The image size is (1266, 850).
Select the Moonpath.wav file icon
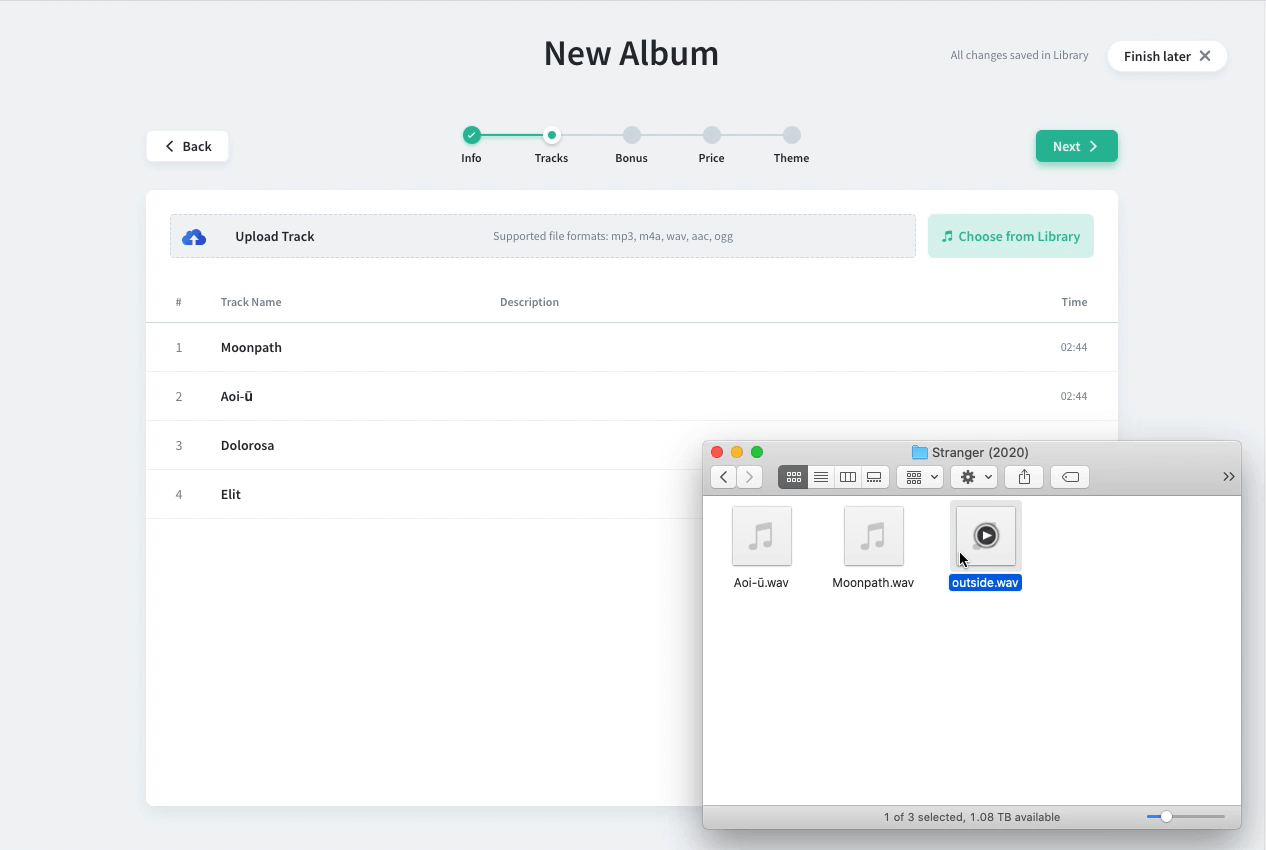click(x=874, y=536)
